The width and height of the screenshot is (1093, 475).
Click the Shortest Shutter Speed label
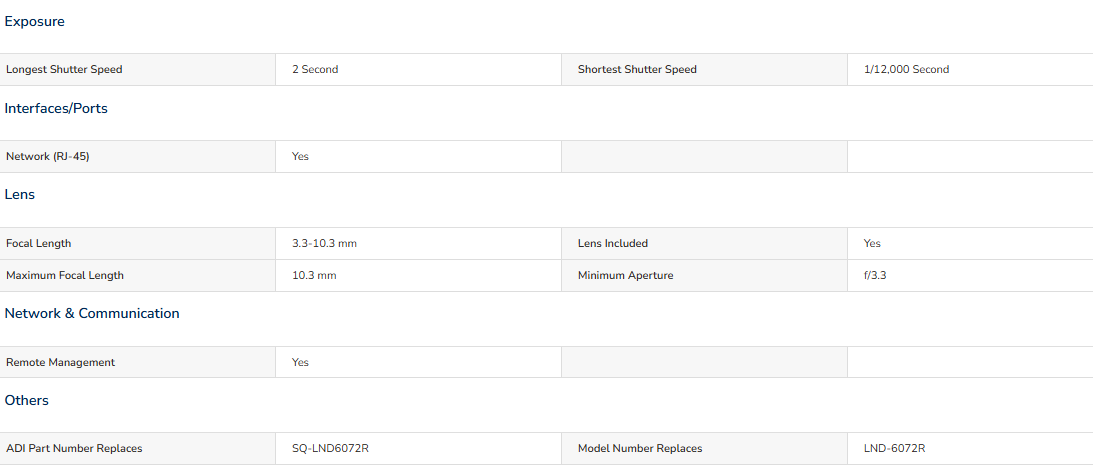(x=637, y=70)
